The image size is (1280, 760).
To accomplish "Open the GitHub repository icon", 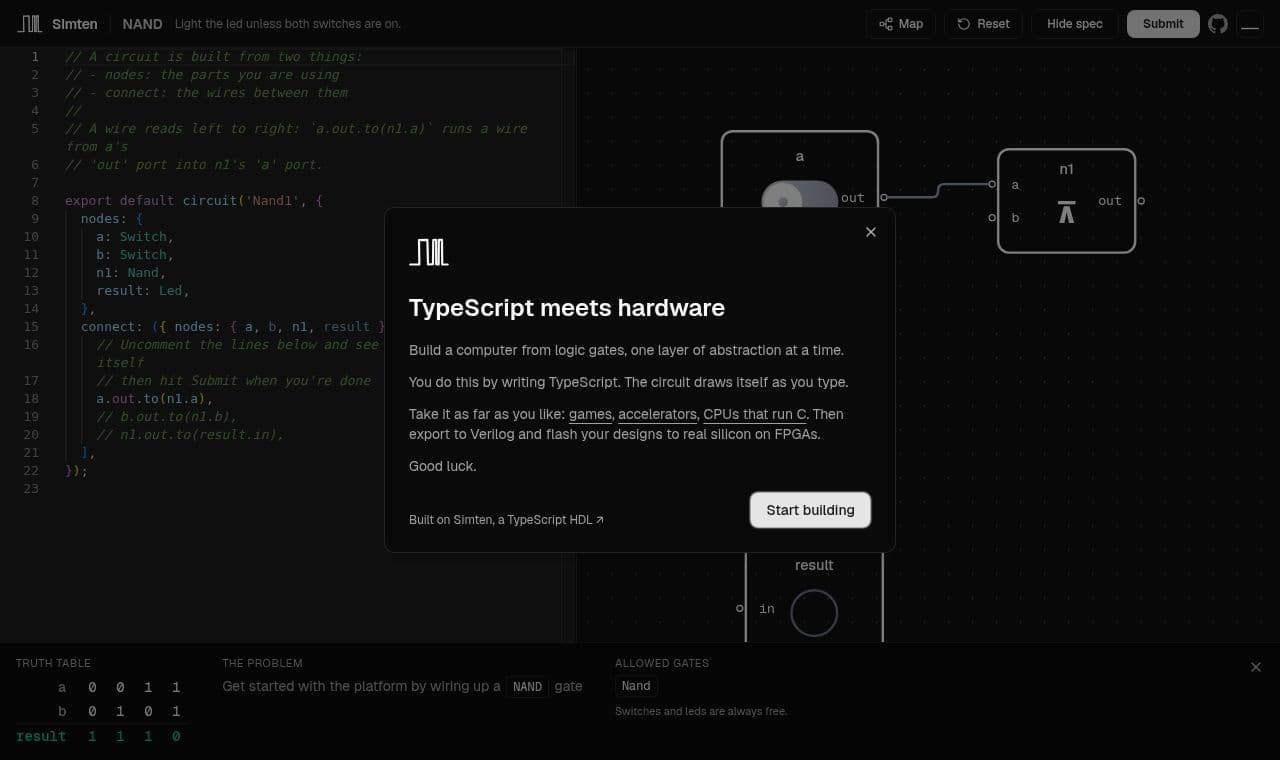I will point(1218,24).
